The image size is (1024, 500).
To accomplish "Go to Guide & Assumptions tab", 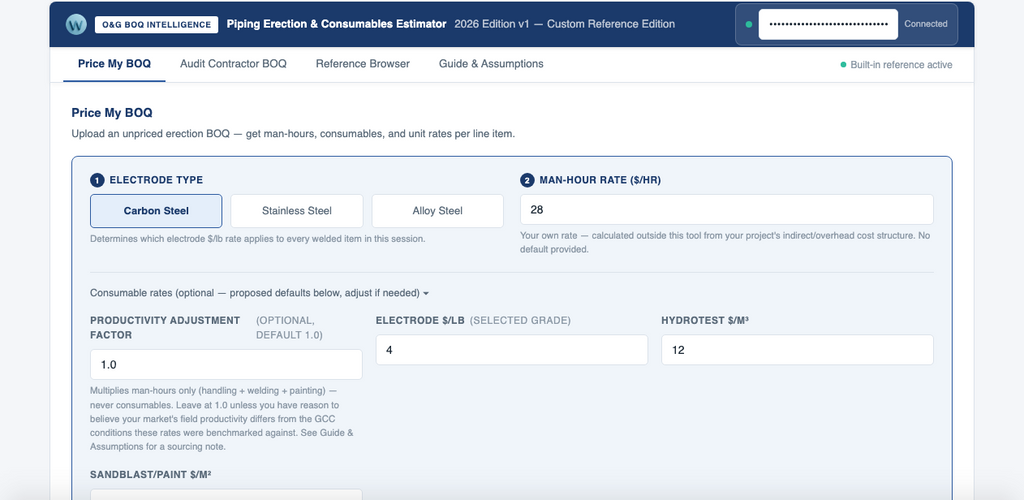I will 491,64.
